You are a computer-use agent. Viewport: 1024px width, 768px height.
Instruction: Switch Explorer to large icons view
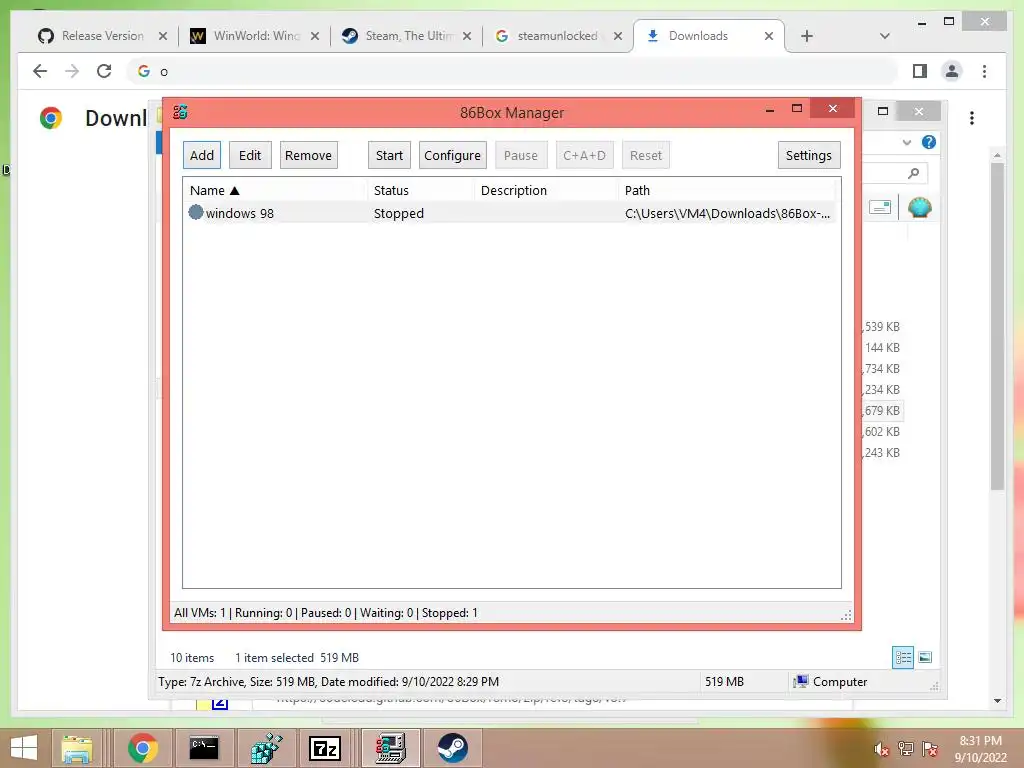925,657
